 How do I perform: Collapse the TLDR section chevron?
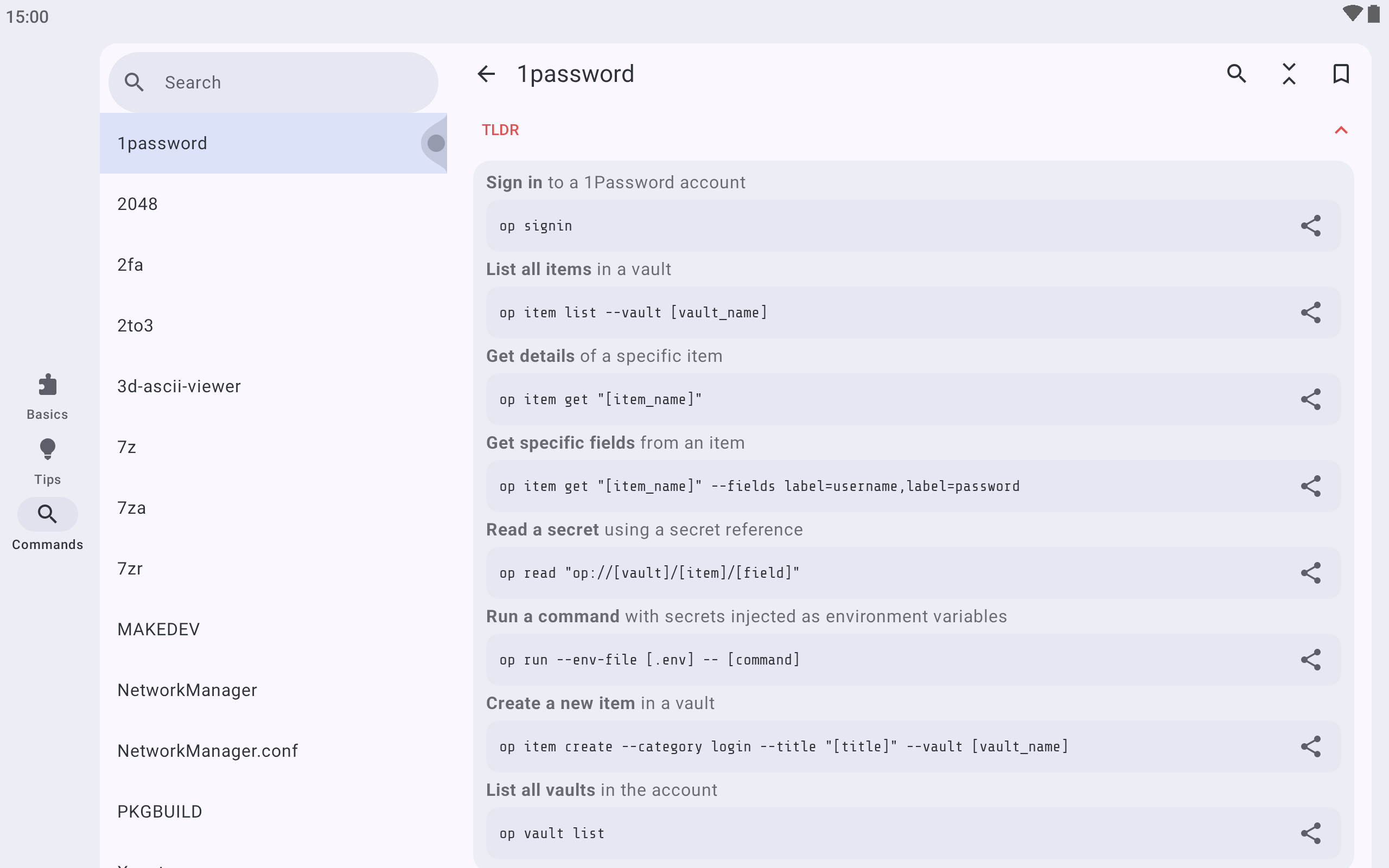[1341, 130]
